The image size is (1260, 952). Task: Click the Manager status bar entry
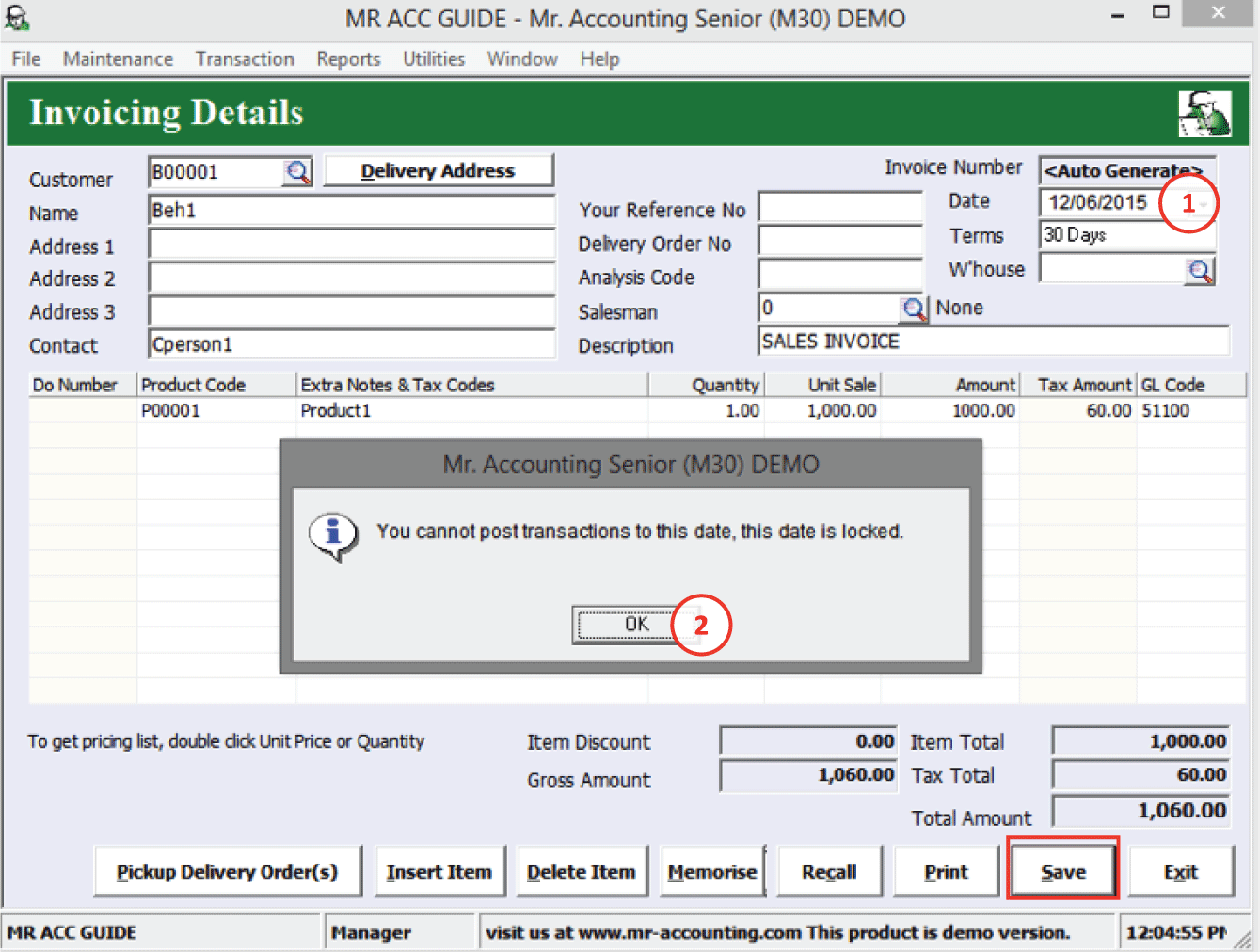tap(400, 932)
